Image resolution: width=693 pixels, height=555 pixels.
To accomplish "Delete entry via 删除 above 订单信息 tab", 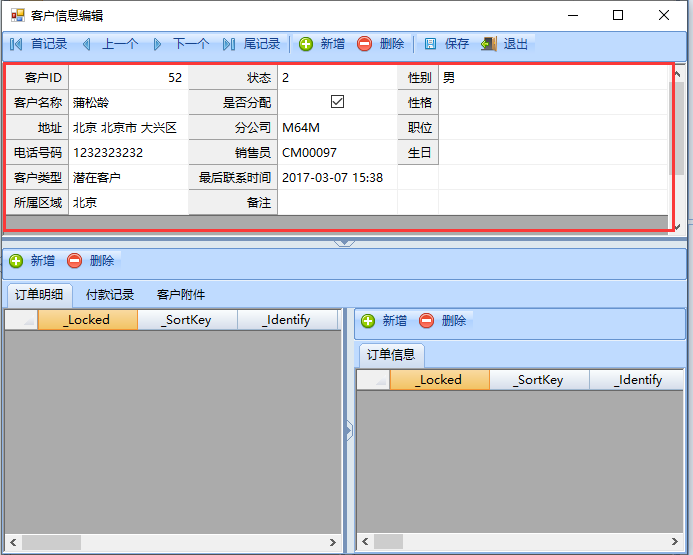I will pyautogui.click(x=443, y=320).
